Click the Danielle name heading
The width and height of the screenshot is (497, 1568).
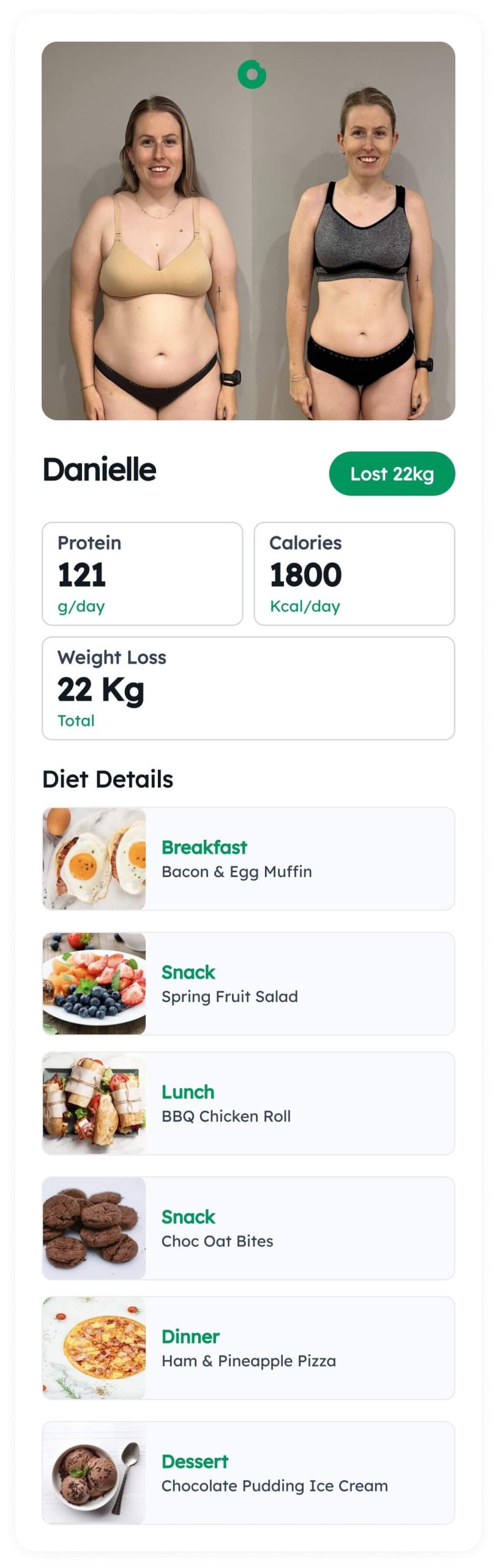click(99, 470)
